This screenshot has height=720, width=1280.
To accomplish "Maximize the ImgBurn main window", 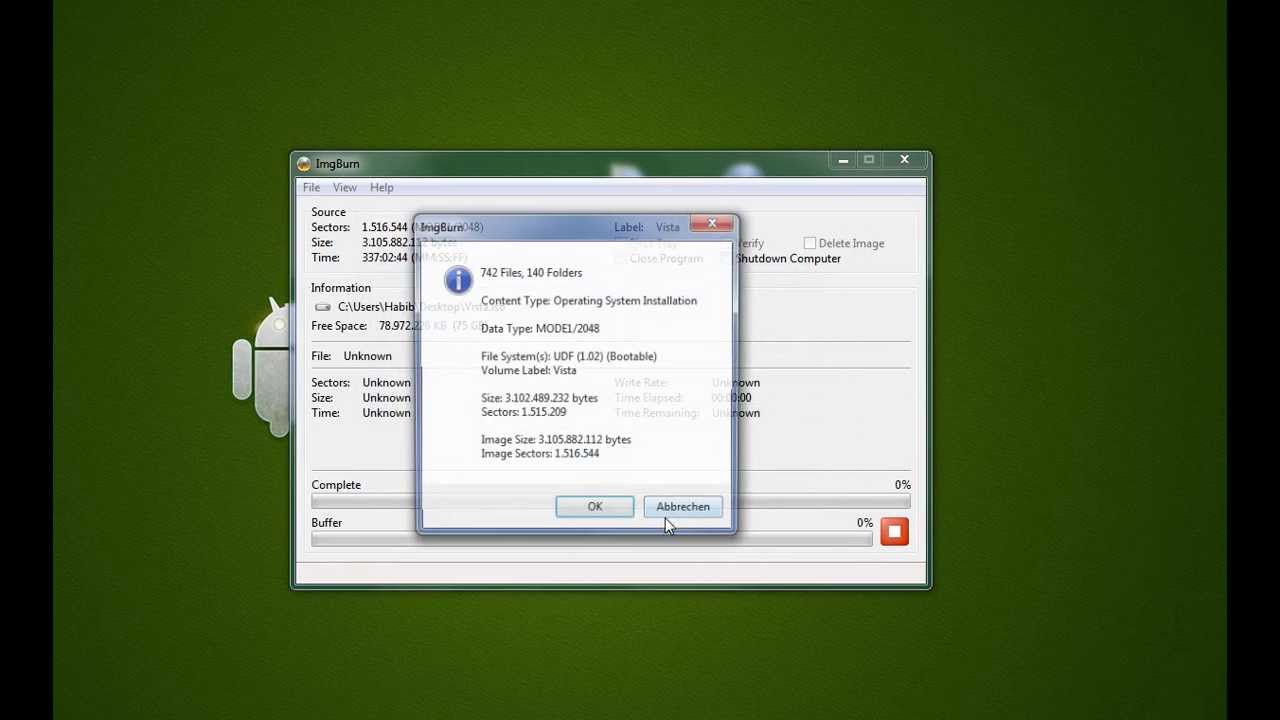I will [869, 160].
